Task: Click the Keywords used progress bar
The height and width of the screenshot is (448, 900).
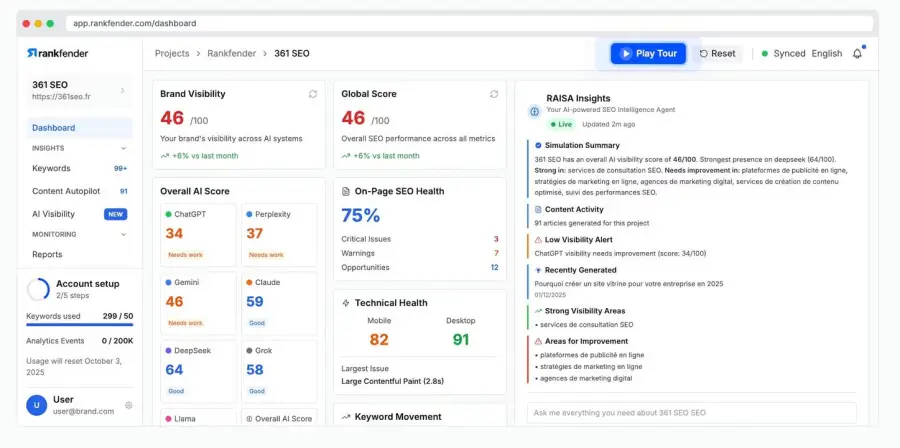Action: coord(79,325)
